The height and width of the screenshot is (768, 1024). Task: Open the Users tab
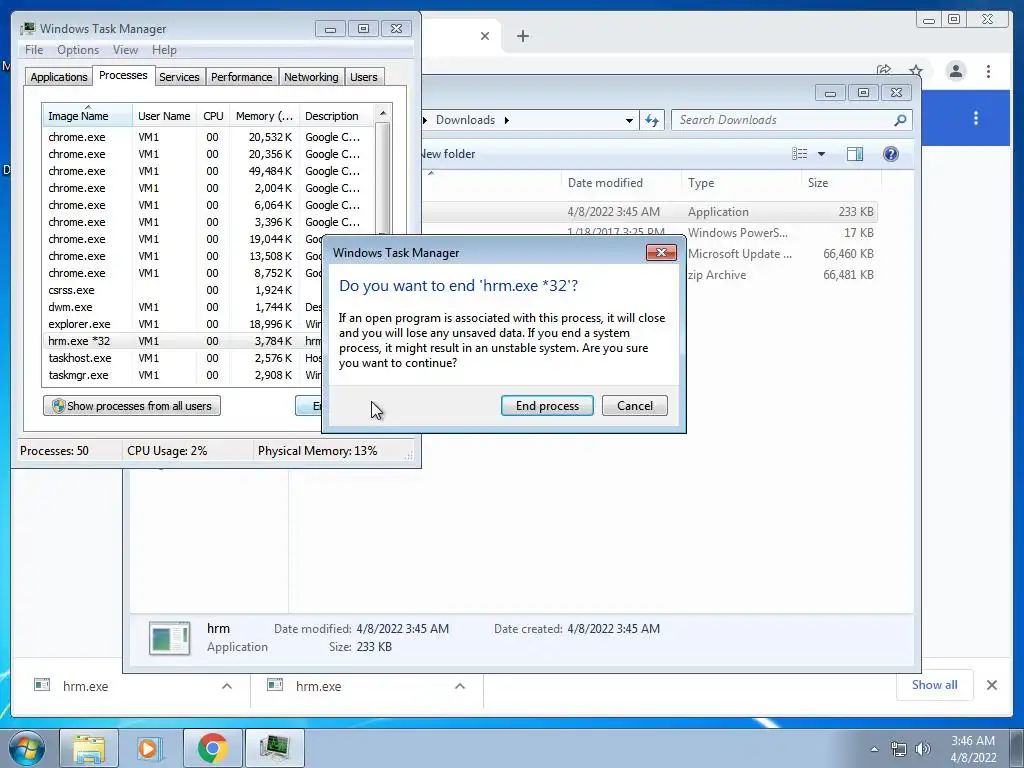(364, 77)
